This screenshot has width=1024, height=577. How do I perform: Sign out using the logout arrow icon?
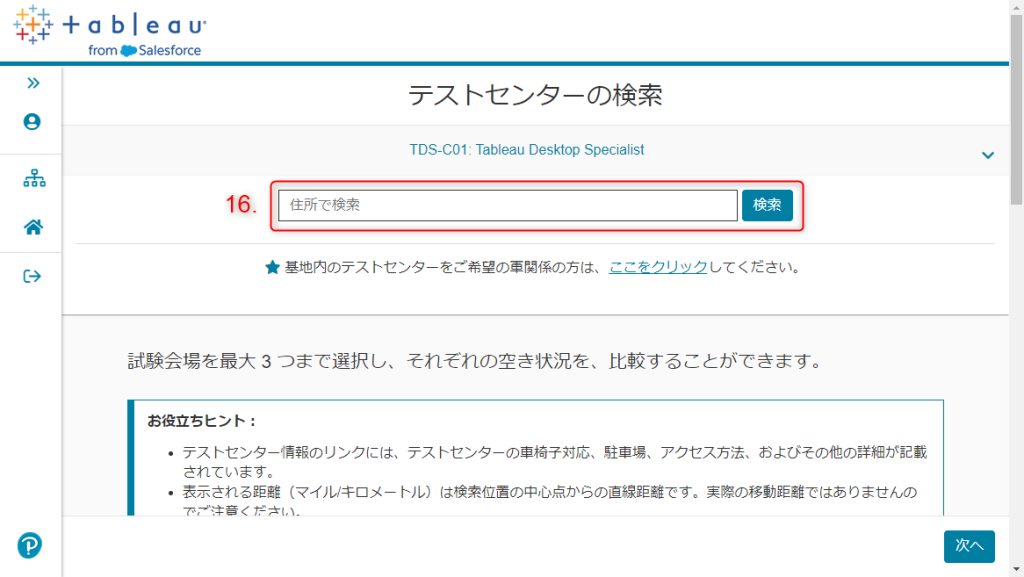click(x=32, y=276)
